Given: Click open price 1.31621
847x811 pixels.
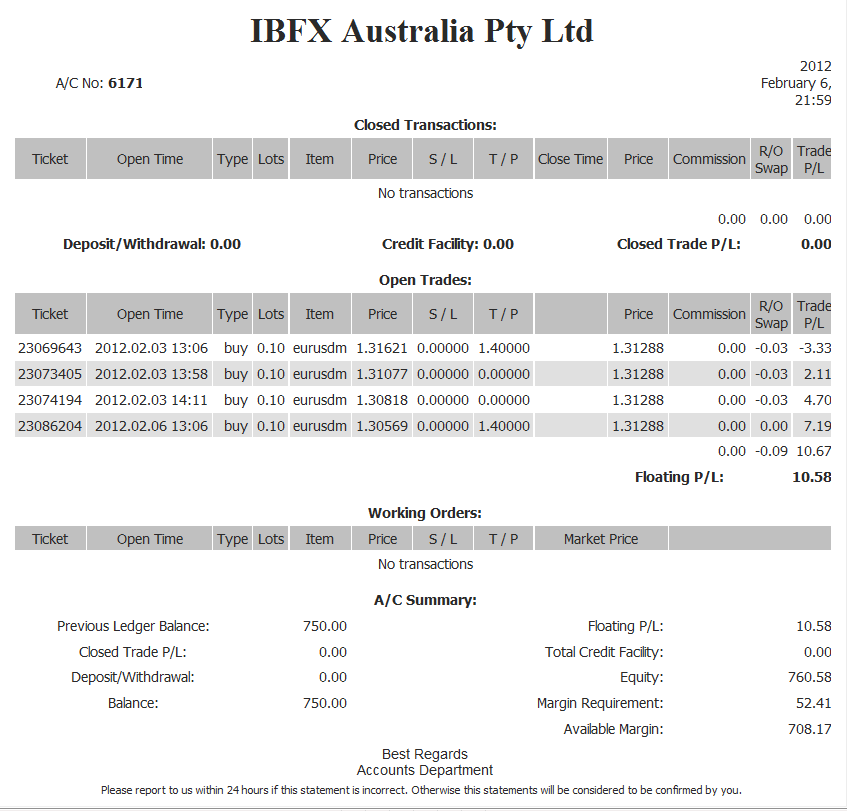Looking at the screenshot, I should coord(382,348).
